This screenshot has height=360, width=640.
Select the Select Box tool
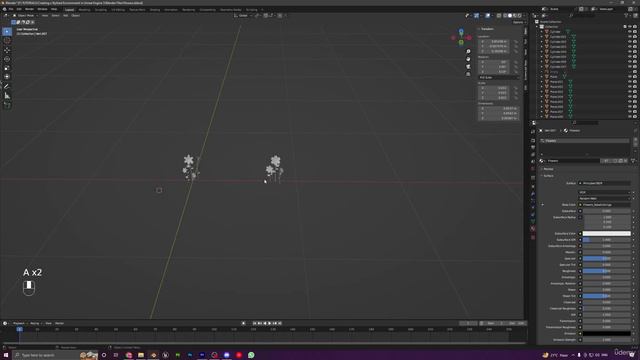[x=7, y=31]
